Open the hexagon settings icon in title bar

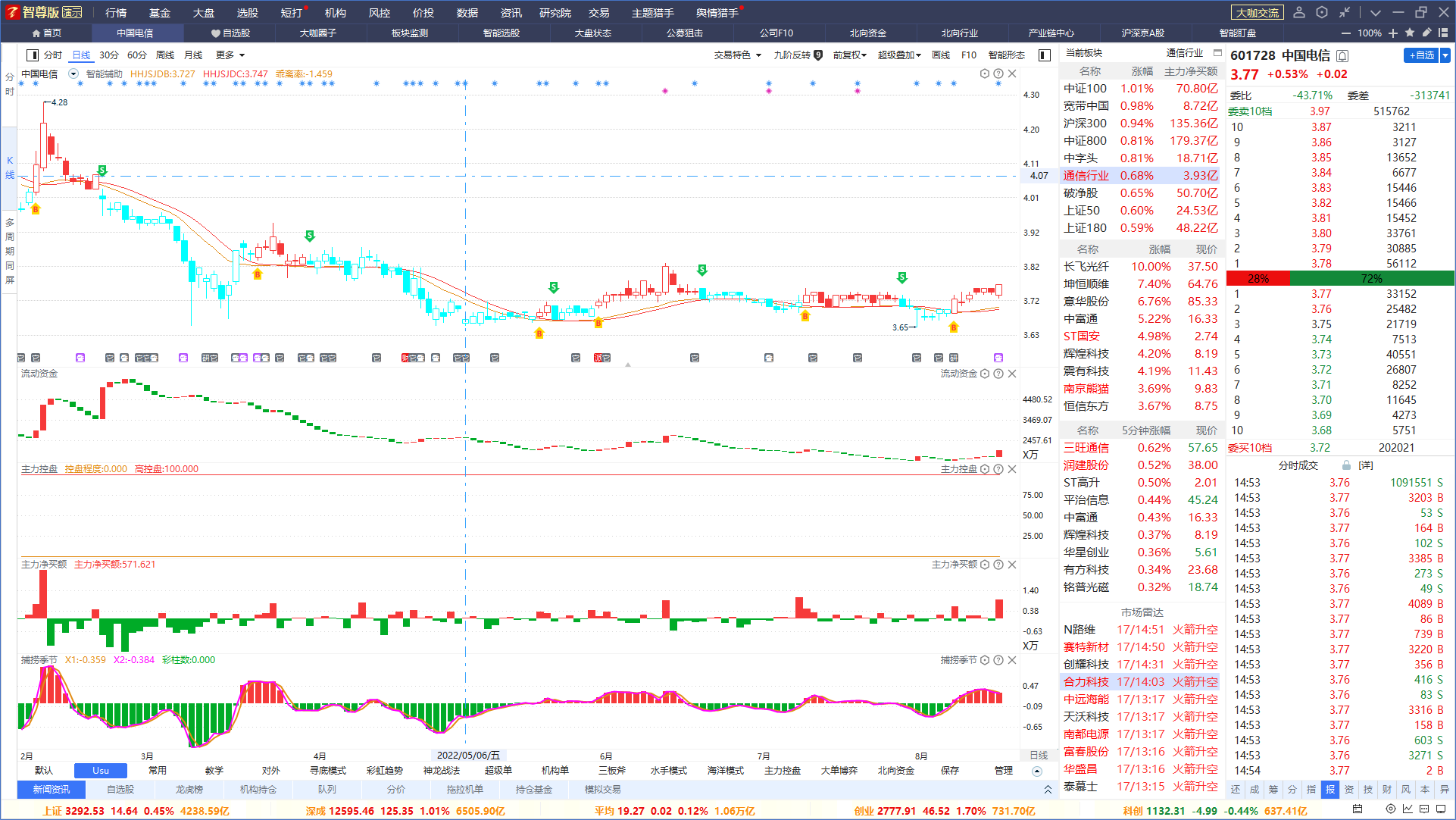click(1322, 12)
